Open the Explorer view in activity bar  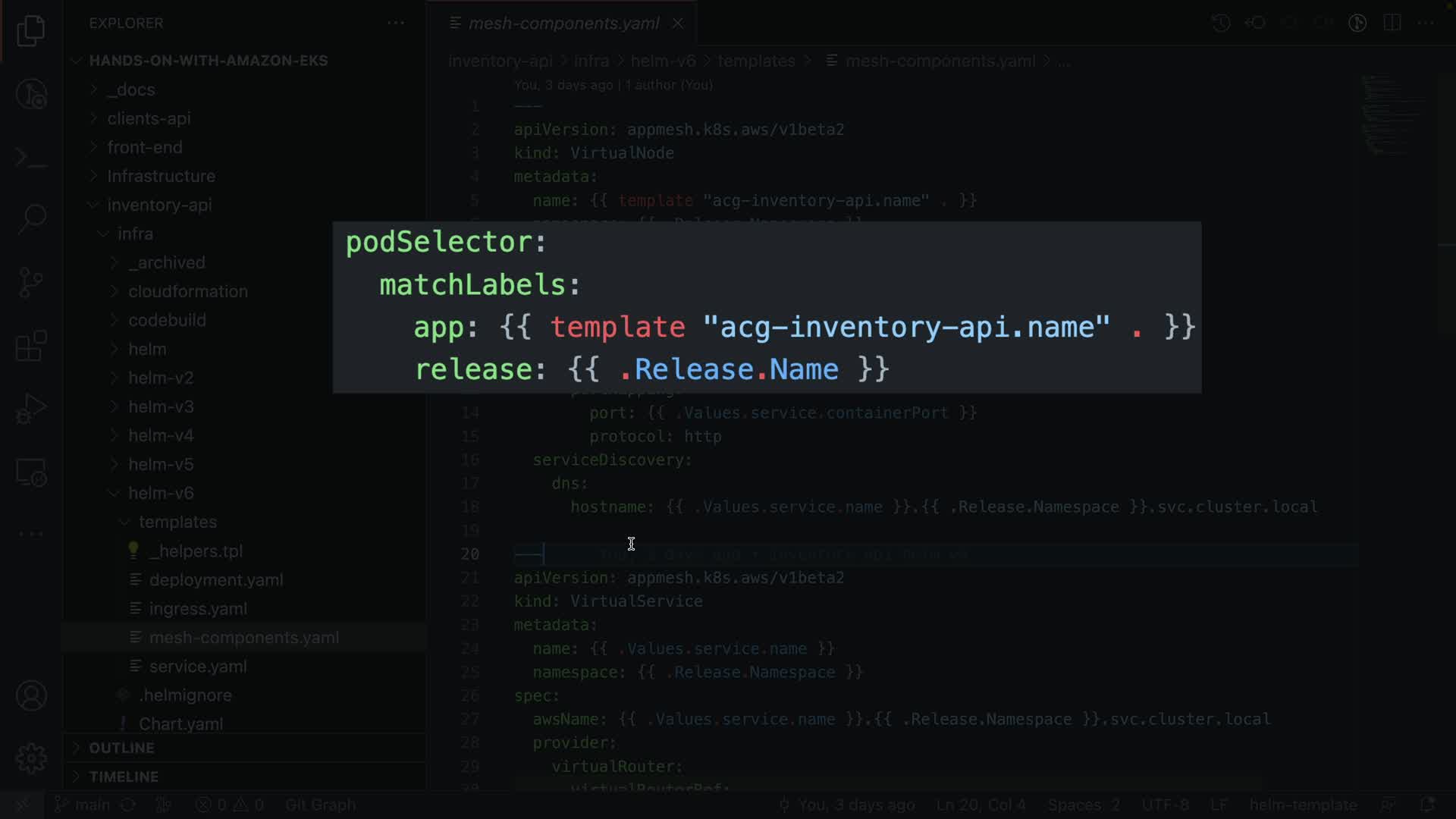(x=31, y=31)
